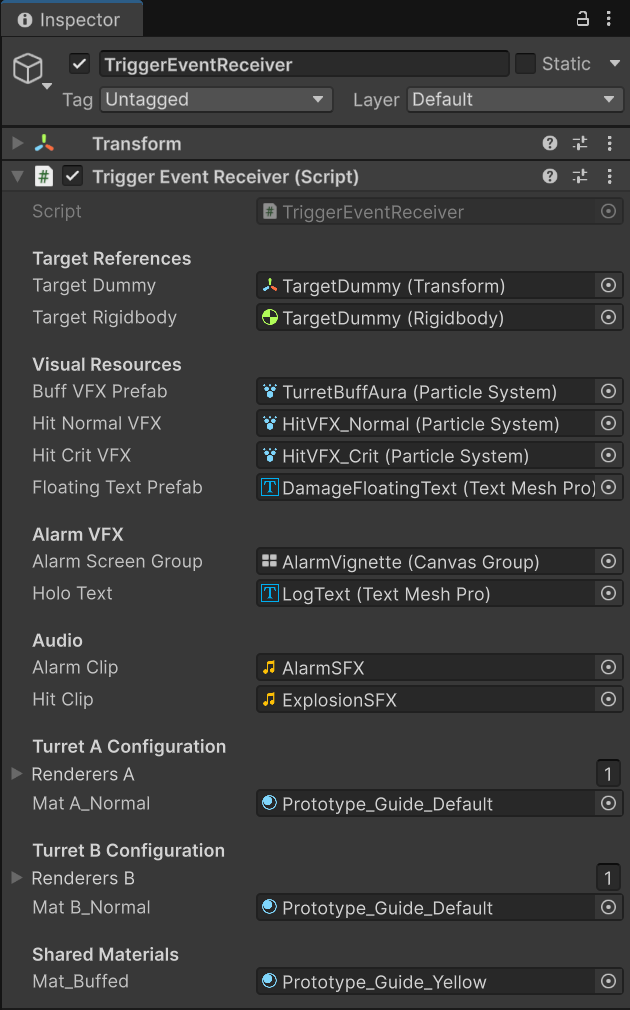Open the Inspector panel options menu
The image size is (630, 1010).
[610, 19]
